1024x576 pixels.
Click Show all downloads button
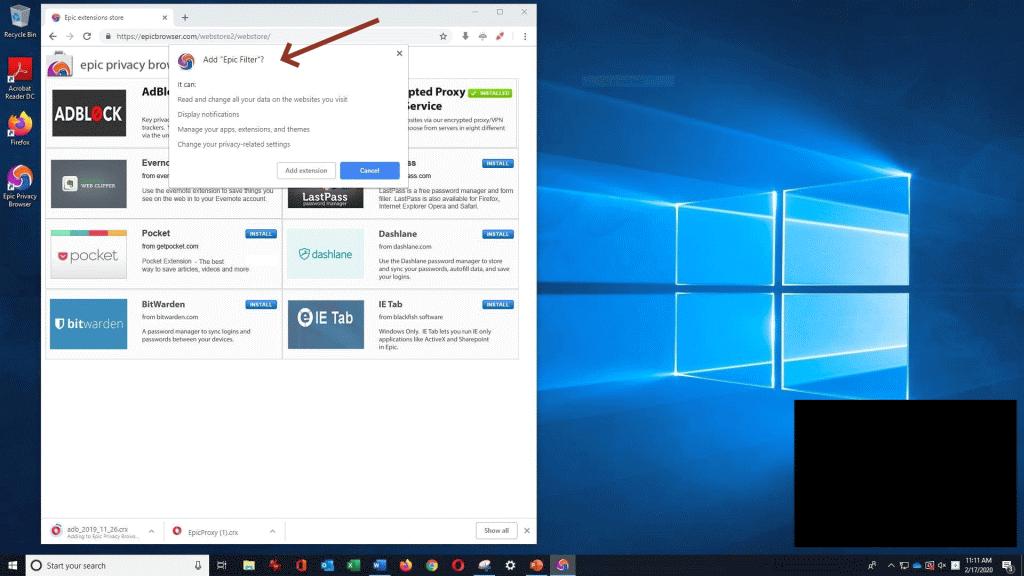[x=496, y=531]
